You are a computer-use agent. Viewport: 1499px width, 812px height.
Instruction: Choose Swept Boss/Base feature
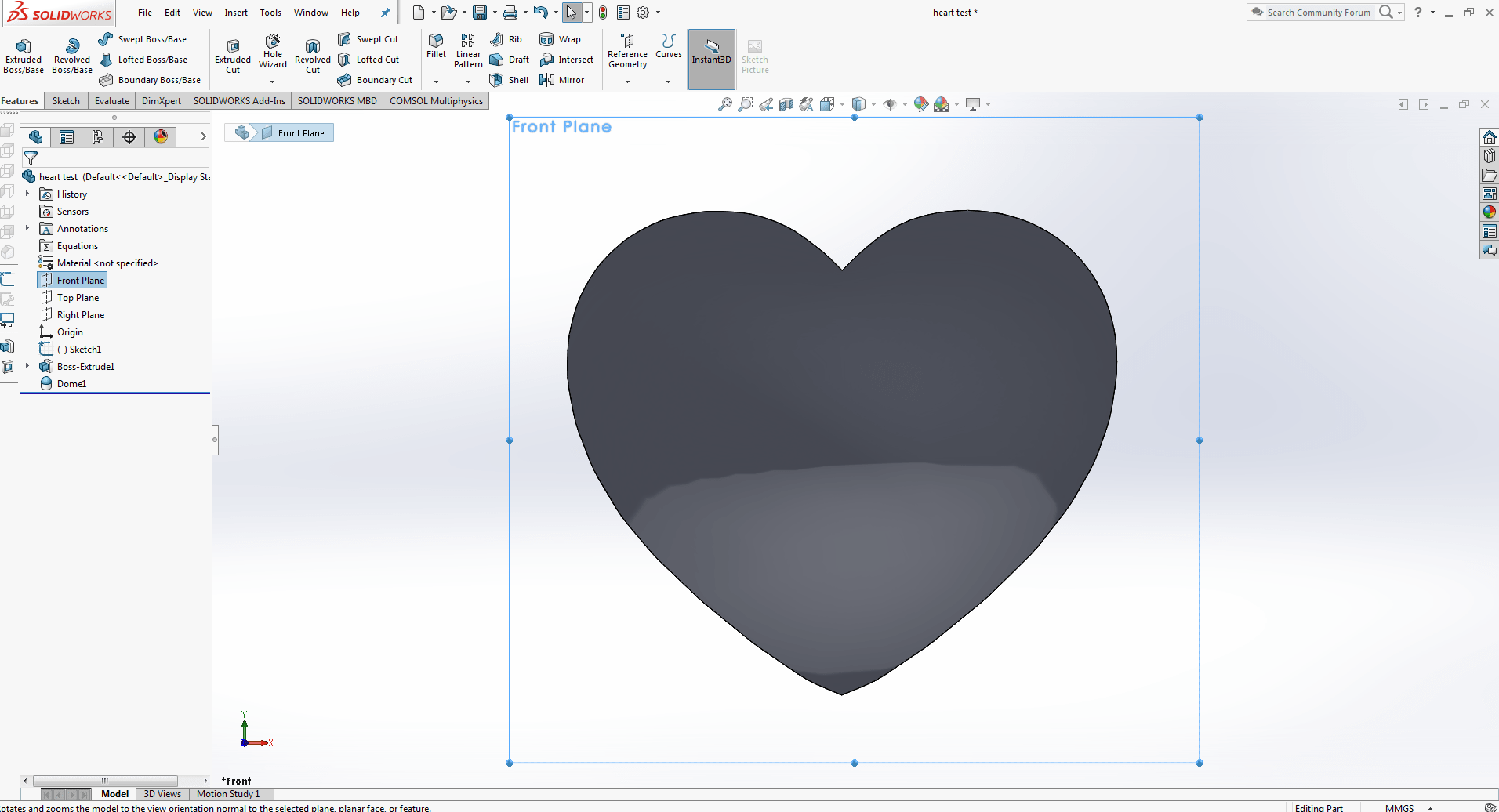coord(143,39)
